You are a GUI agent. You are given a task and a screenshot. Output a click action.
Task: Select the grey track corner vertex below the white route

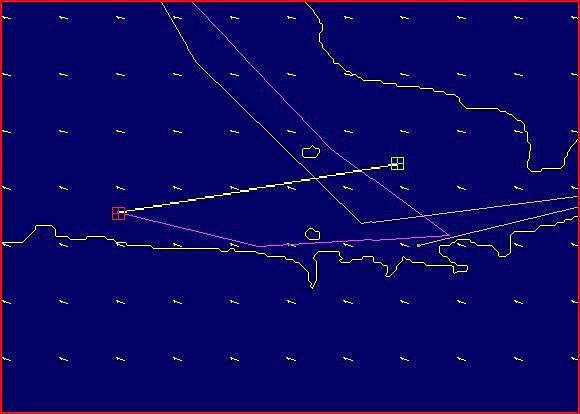click(x=362, y=223)
